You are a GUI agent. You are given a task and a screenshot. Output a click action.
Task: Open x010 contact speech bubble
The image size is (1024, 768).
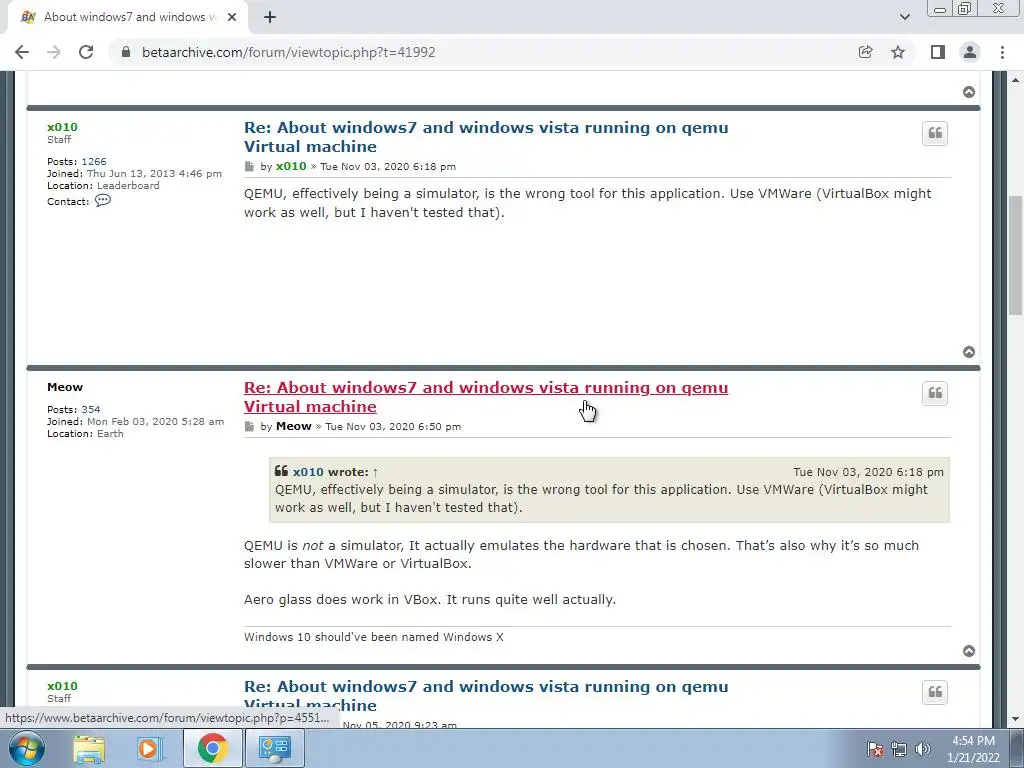(x=103, y=200)
